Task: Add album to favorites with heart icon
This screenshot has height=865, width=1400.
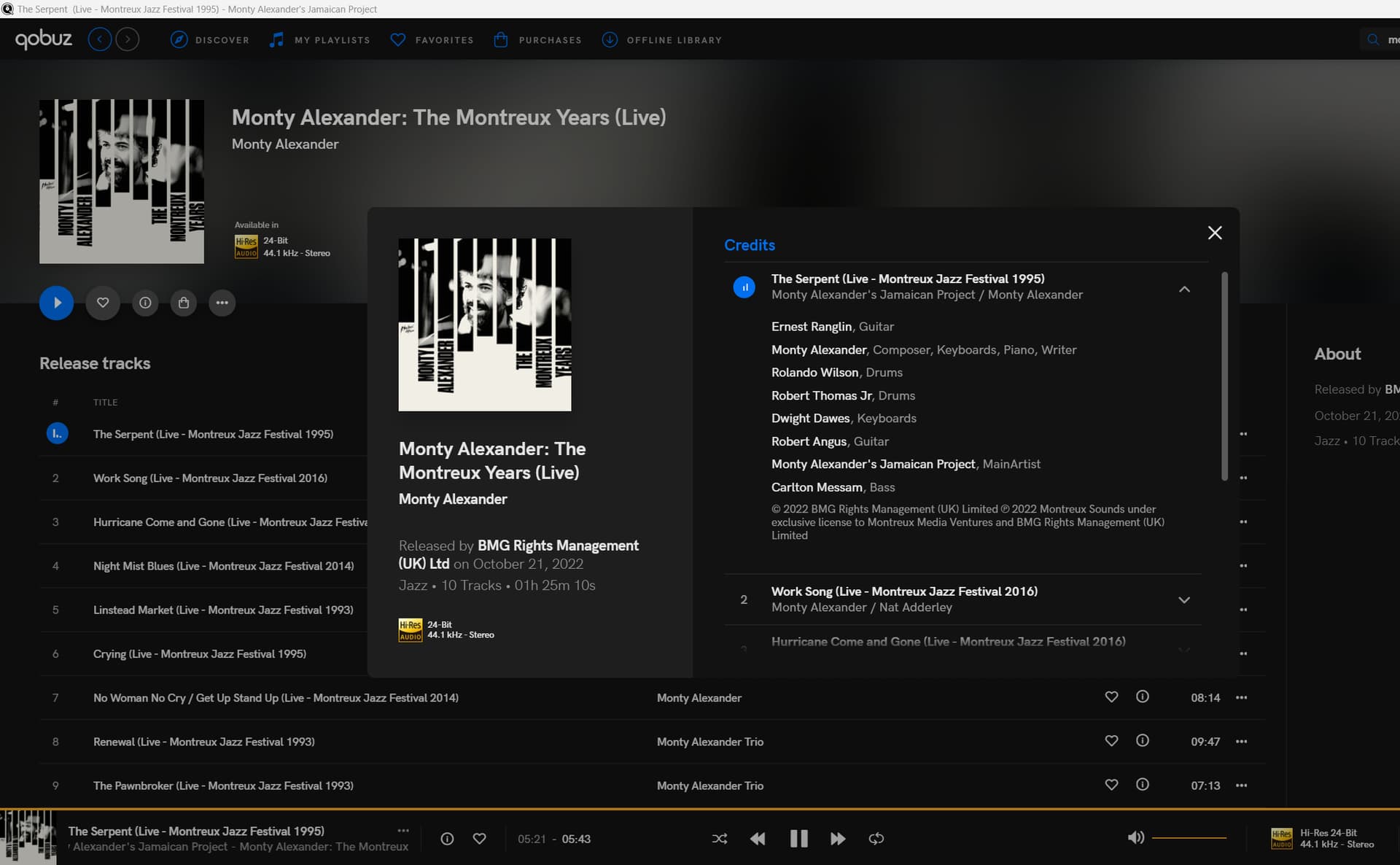Action: tap(103, 303)
